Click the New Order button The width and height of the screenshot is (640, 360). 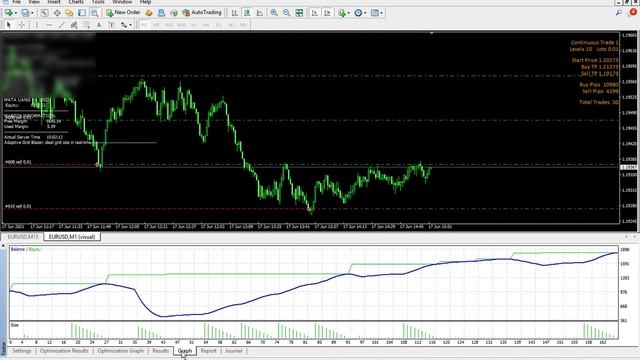pos(123,13)
